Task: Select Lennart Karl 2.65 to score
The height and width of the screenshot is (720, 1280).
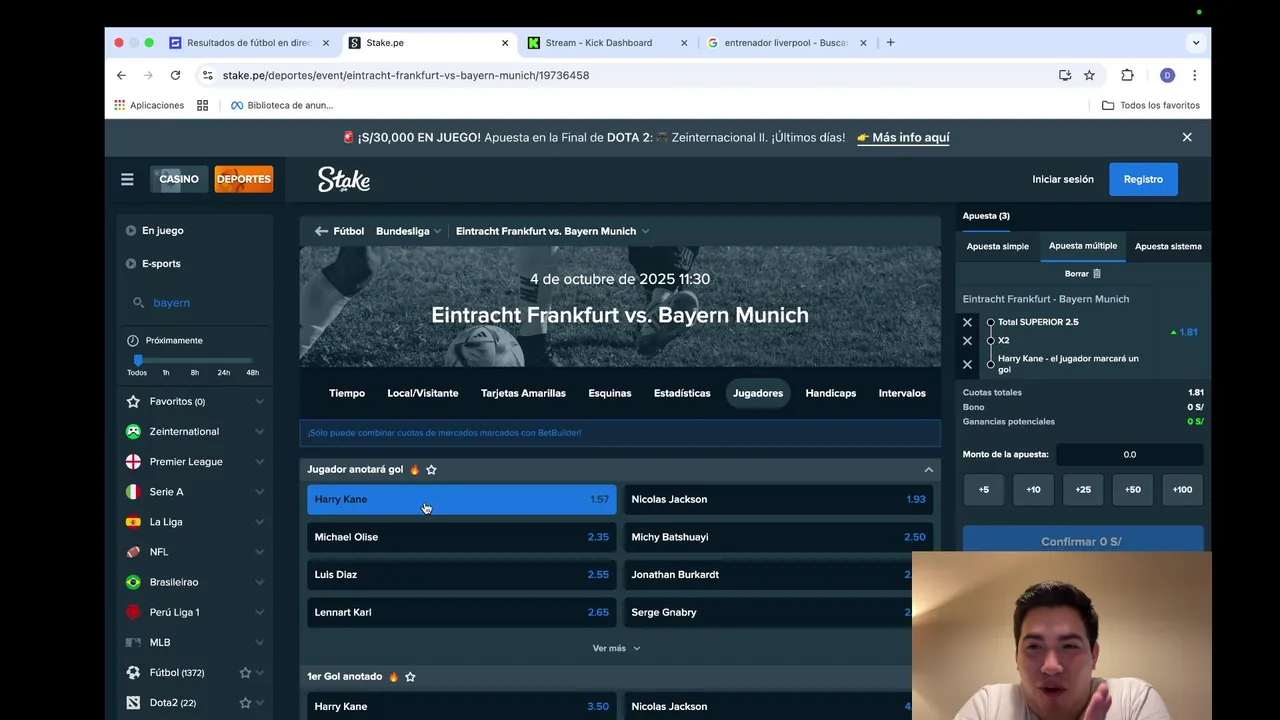Action: coord(462,612)
